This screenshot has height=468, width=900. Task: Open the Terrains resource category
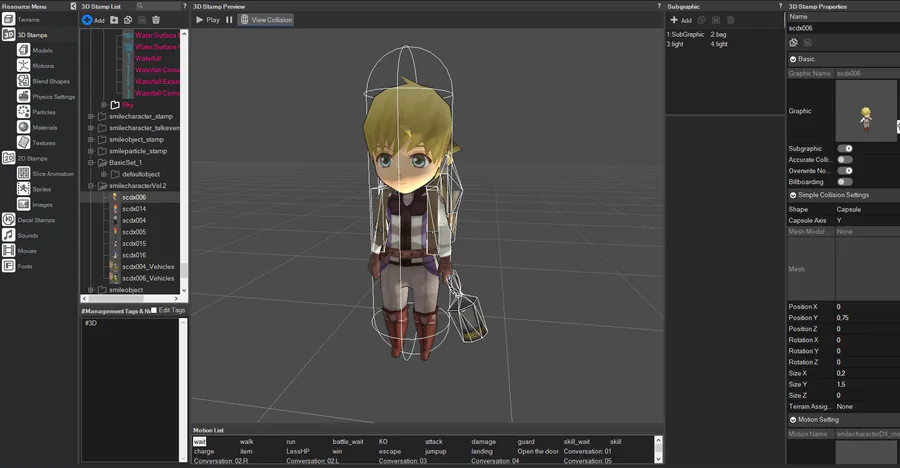(x=9, y=20)
